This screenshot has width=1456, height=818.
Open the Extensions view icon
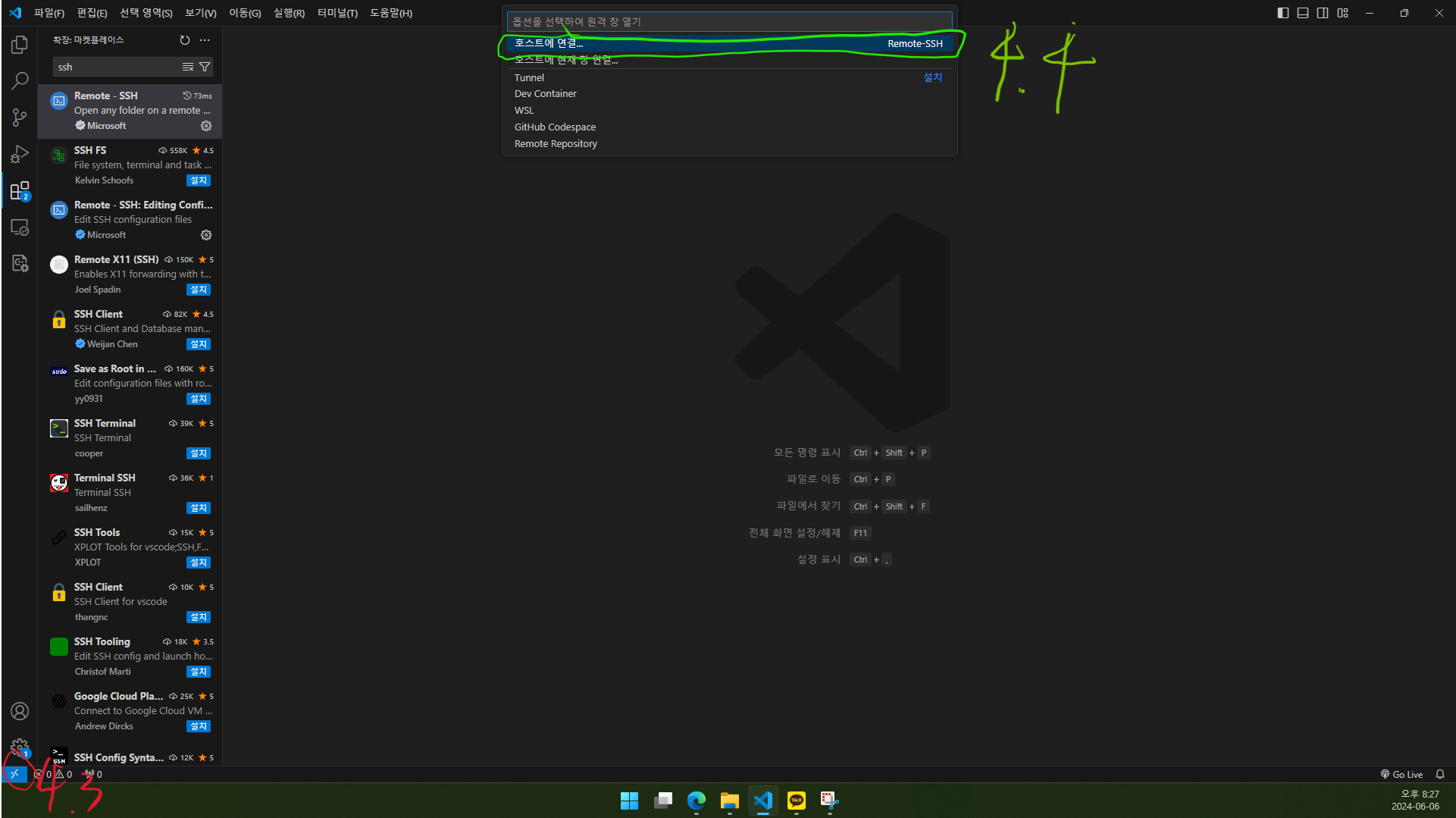pyautogui.click(x=20, y=190)
